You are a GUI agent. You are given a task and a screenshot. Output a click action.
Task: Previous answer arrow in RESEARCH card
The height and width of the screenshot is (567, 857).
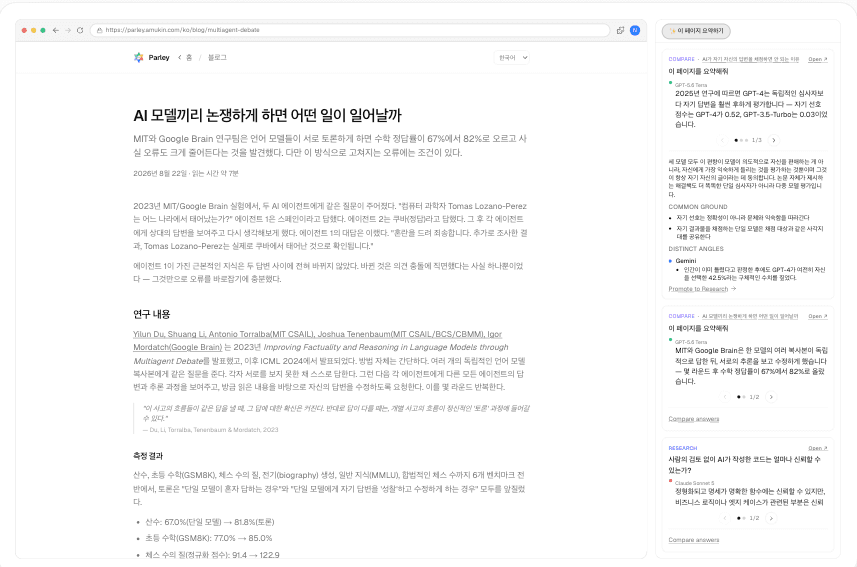(725, 518)
